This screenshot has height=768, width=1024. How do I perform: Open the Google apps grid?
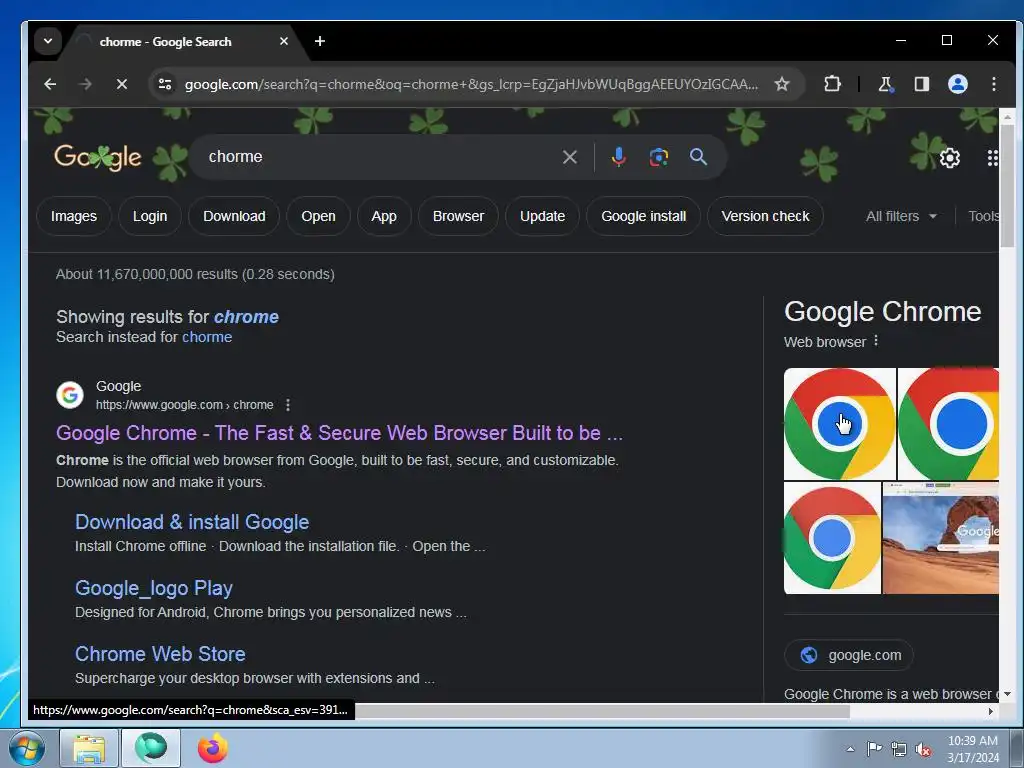click(993, 158)
